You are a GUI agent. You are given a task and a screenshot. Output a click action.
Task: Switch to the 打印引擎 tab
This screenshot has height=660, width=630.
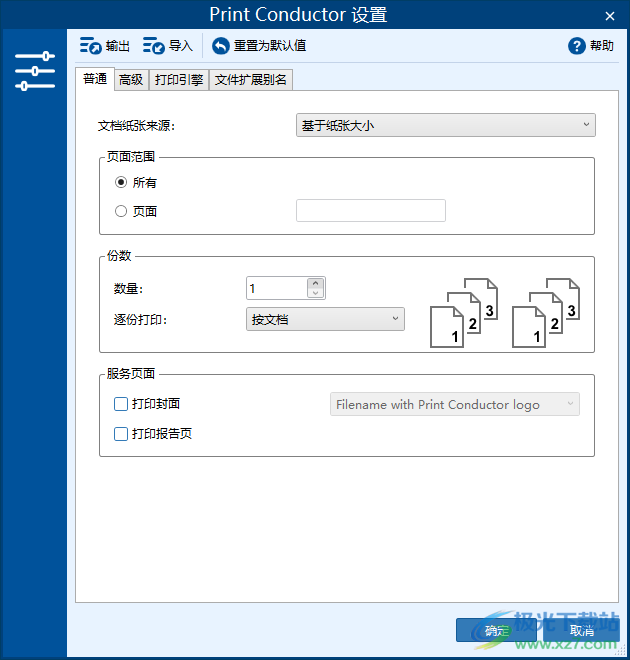click(179, 80)
